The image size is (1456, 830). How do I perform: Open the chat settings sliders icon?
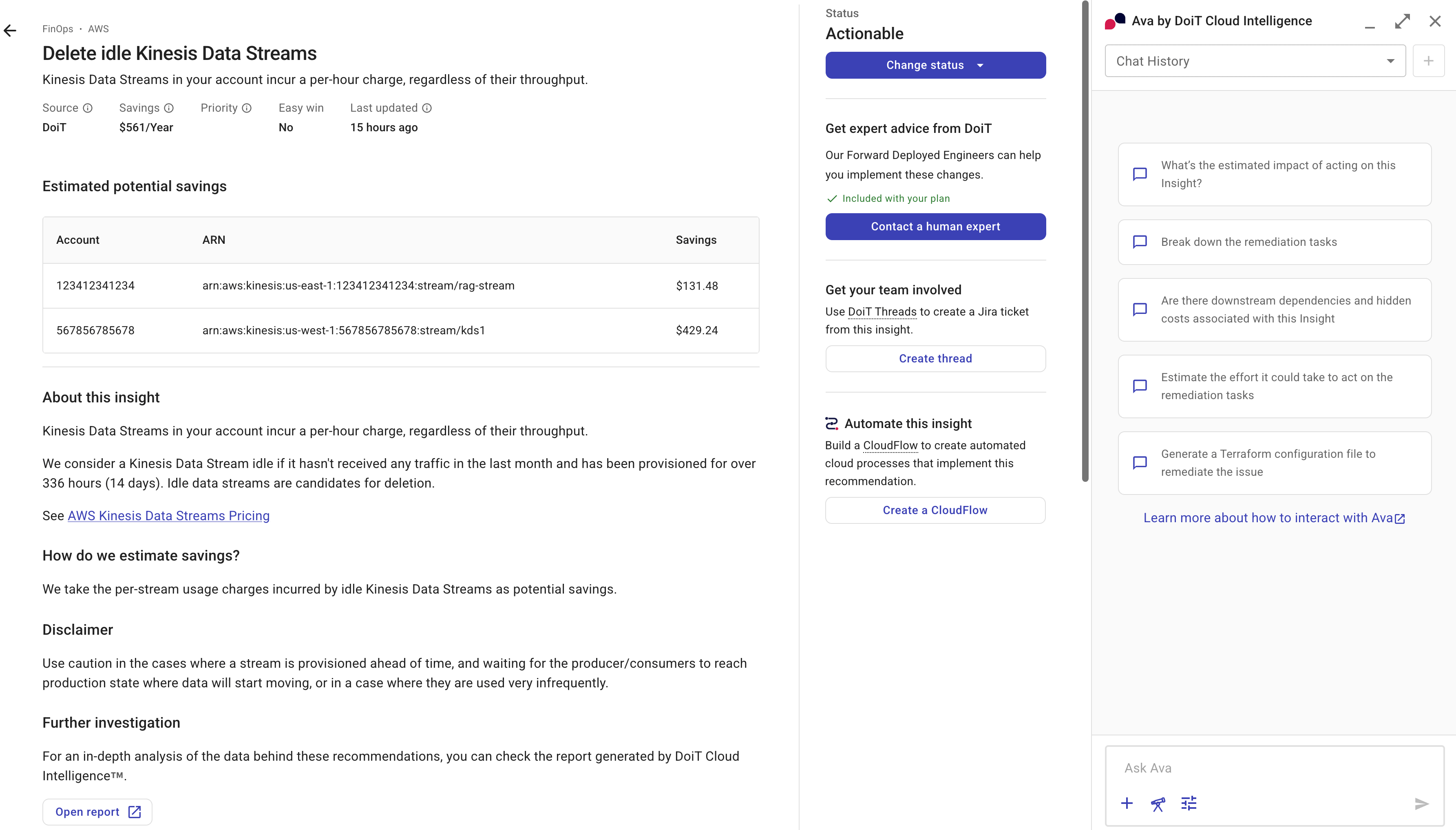click(1190, 803)
